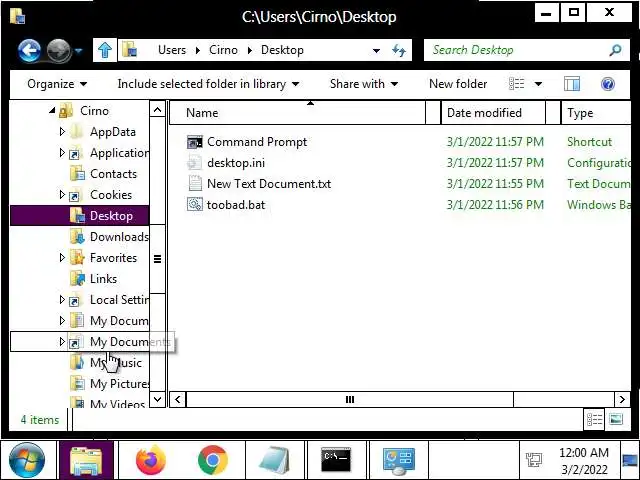The width and height of the screenshot is (640, 480).
Task: Launch Google Chrome from the taskbar
Action: [213, 460]
